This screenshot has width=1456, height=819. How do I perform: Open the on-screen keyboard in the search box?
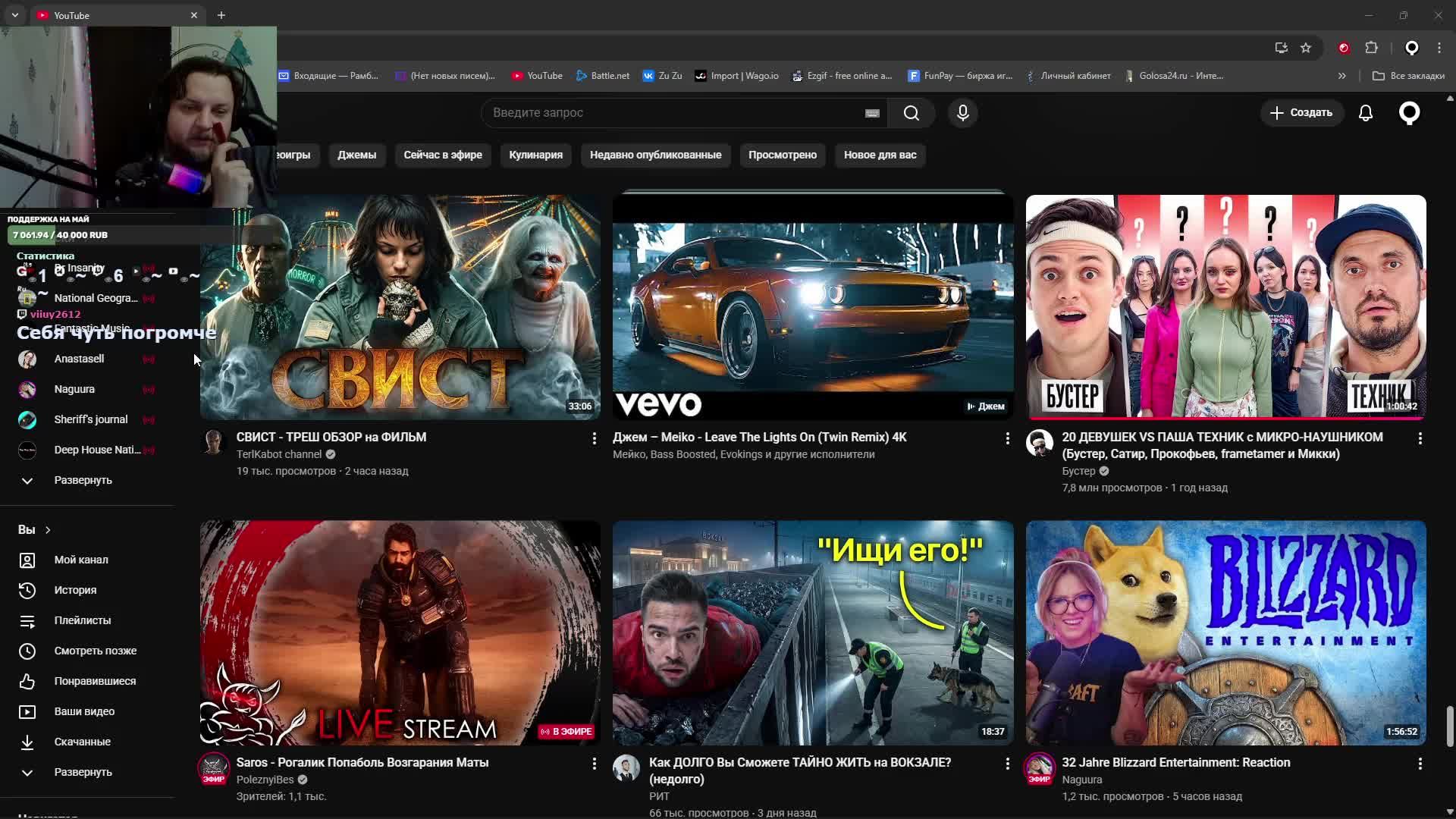click(872, 113)
